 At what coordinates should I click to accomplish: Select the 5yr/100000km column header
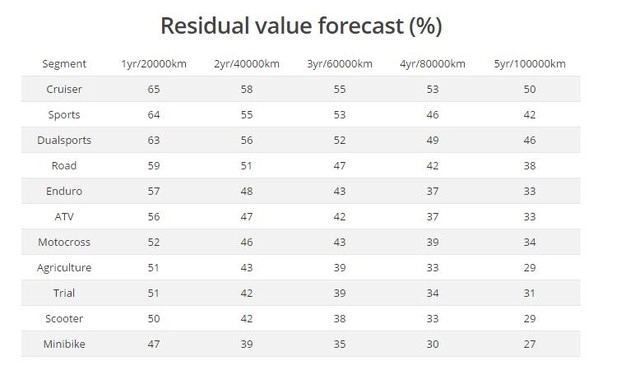click(x=530, y=64)
